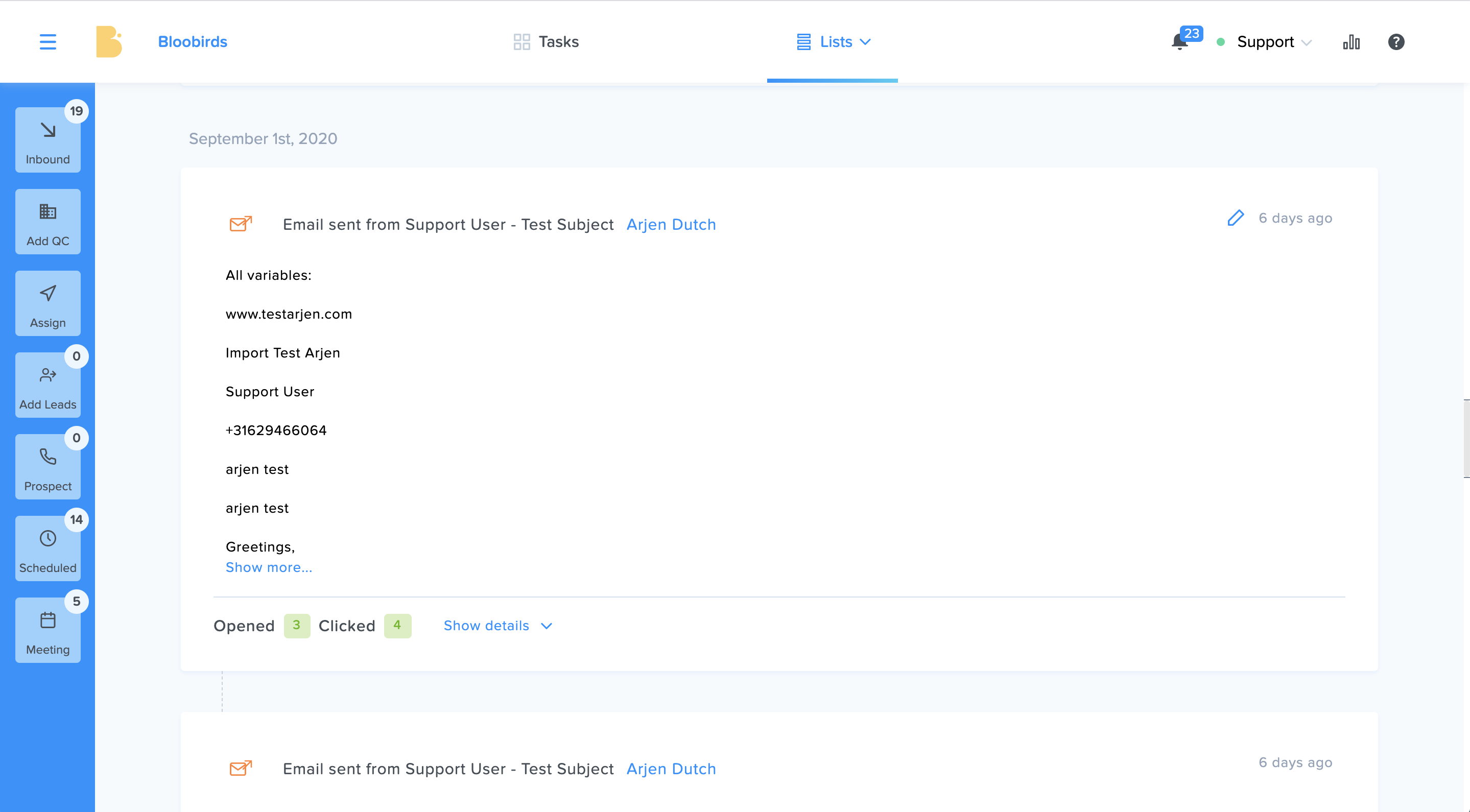This screenshot has width=1470, height=812.
Task: Open the Scheduled sidebar item
Action: click(48, 548)
